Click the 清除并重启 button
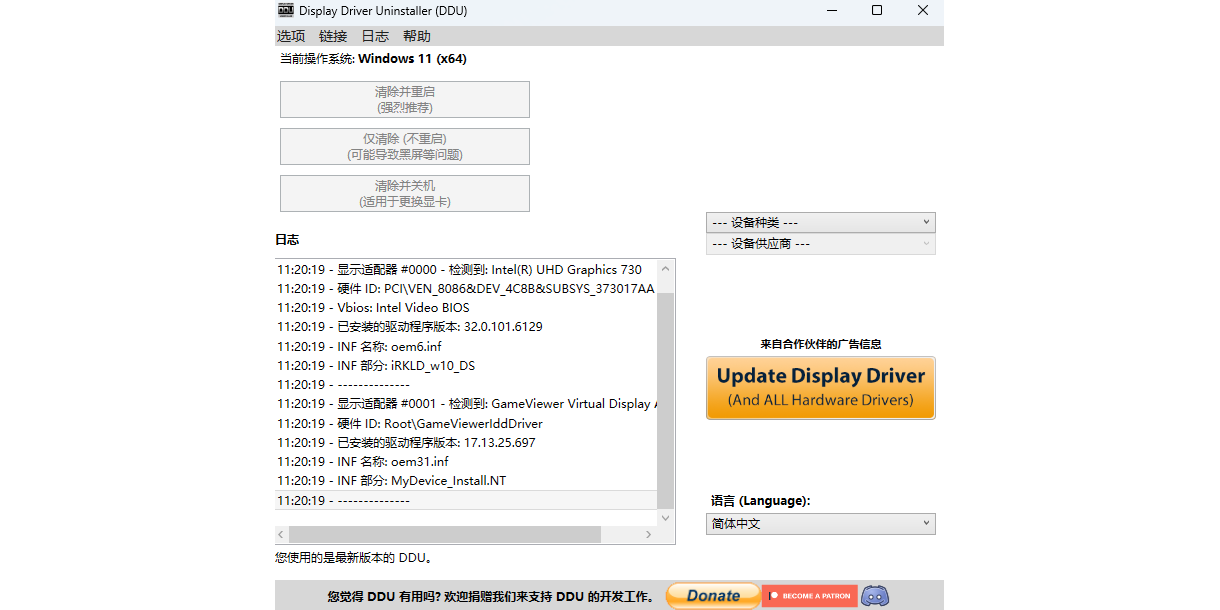1220x610 pixels. [404, 99]
